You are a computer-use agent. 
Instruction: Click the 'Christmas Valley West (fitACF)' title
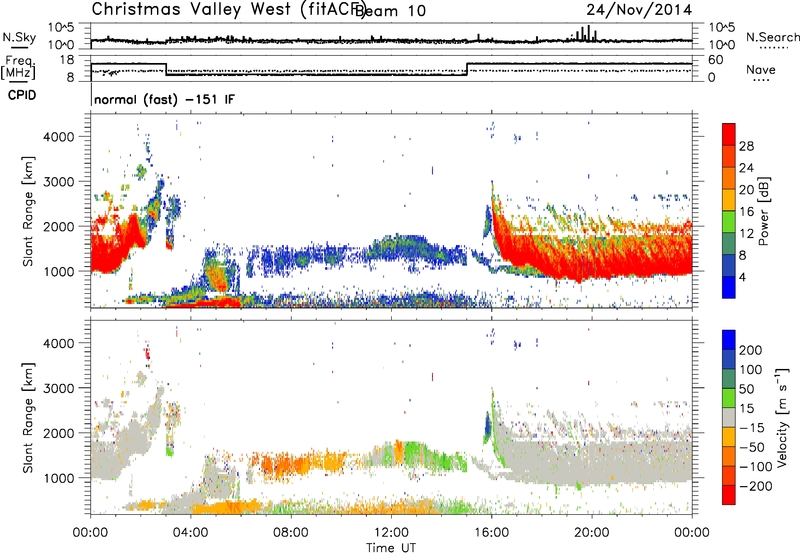(x=228, y=9)
